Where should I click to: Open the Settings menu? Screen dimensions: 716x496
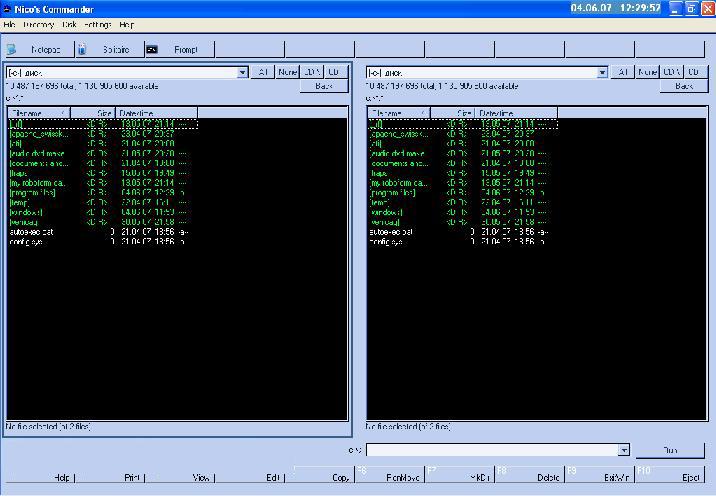click(97, 25)
